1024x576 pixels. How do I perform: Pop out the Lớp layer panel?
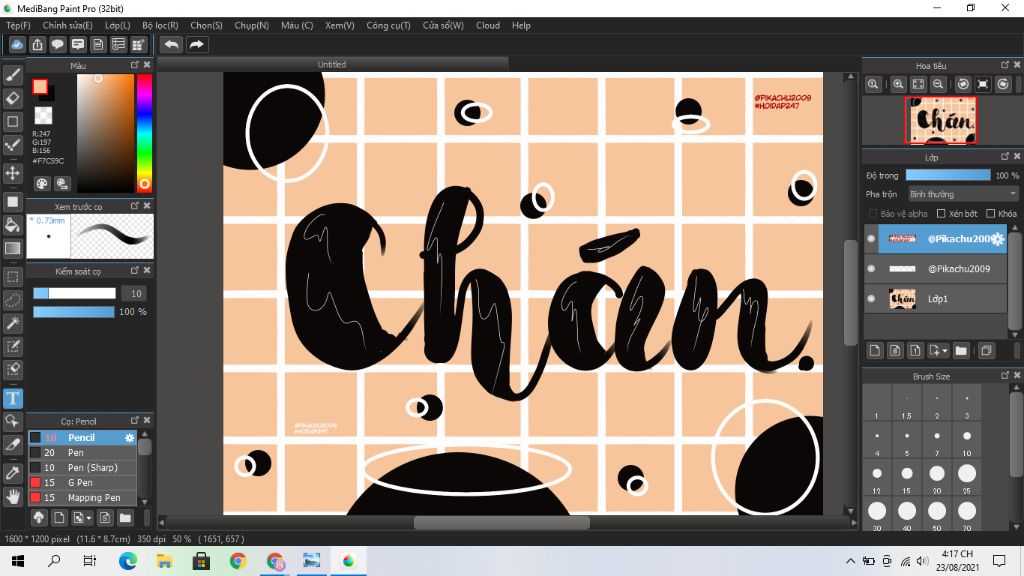pos(1005,157)
